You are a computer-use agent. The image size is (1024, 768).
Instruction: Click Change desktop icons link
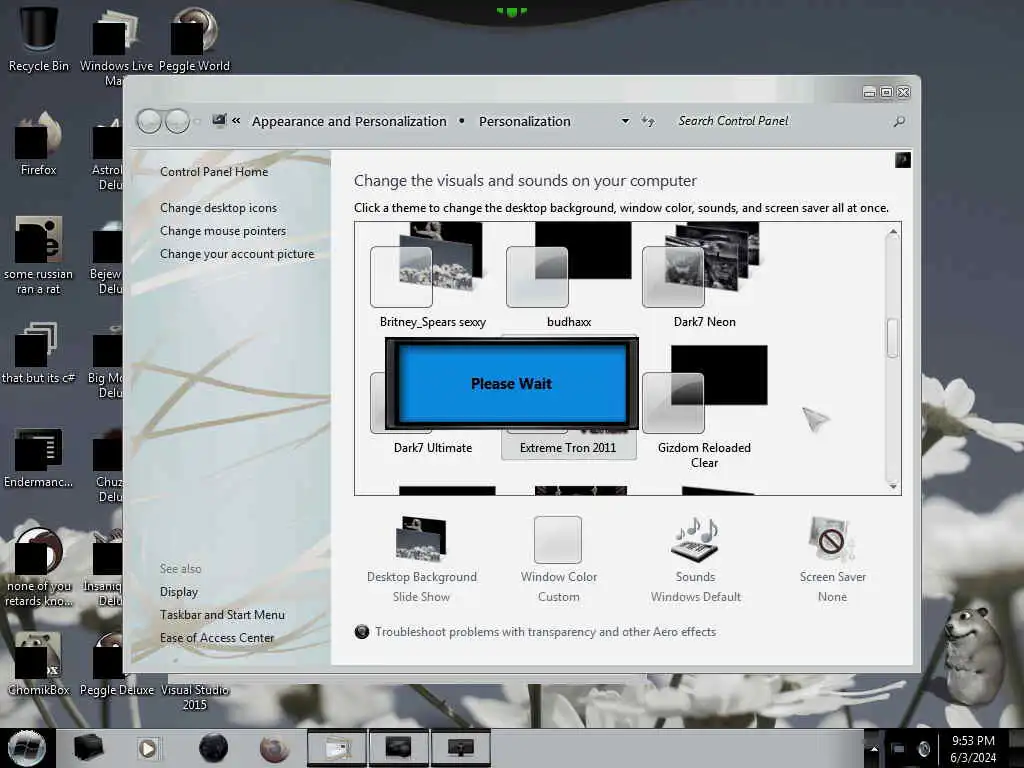[218, 208]
